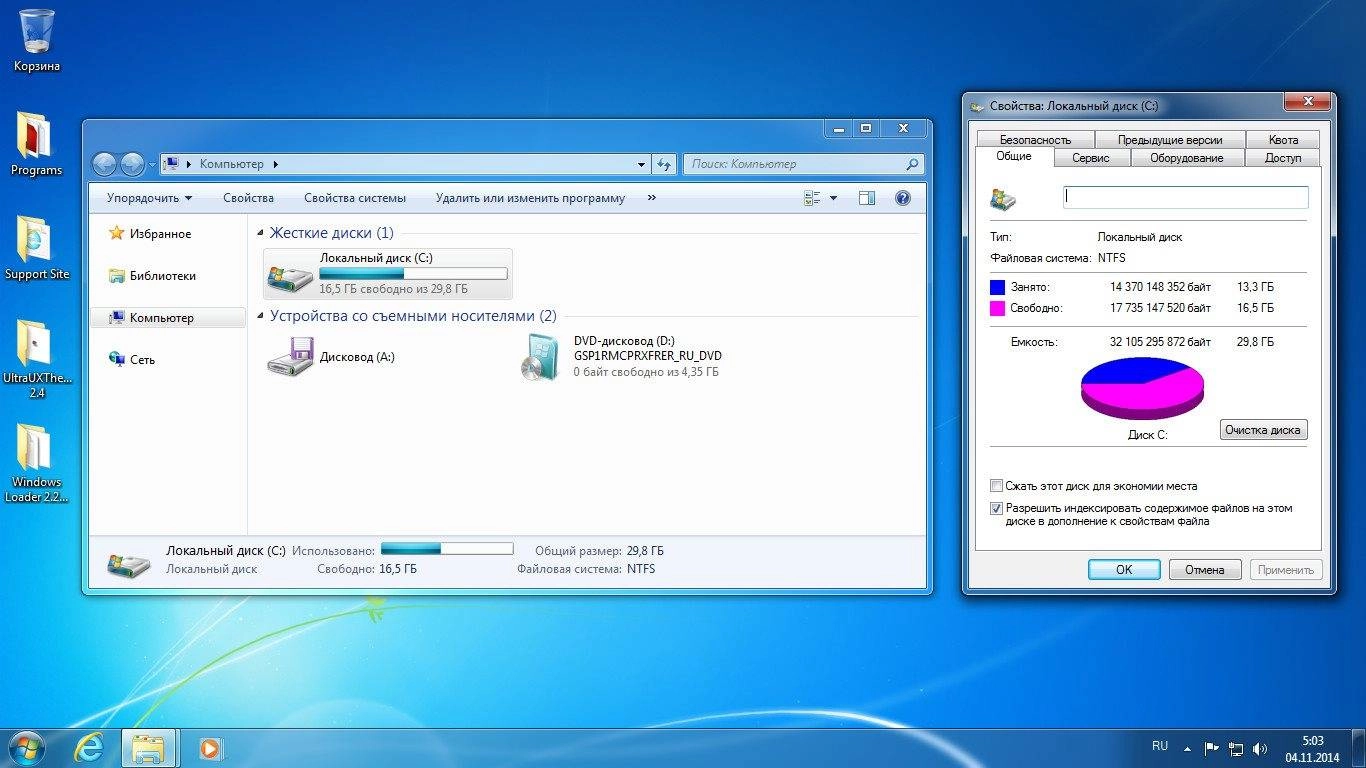Viewport: 1366px width, 768px height.
Task: Open the Квота tab in properties
Action: click(x=1283, y=139)
